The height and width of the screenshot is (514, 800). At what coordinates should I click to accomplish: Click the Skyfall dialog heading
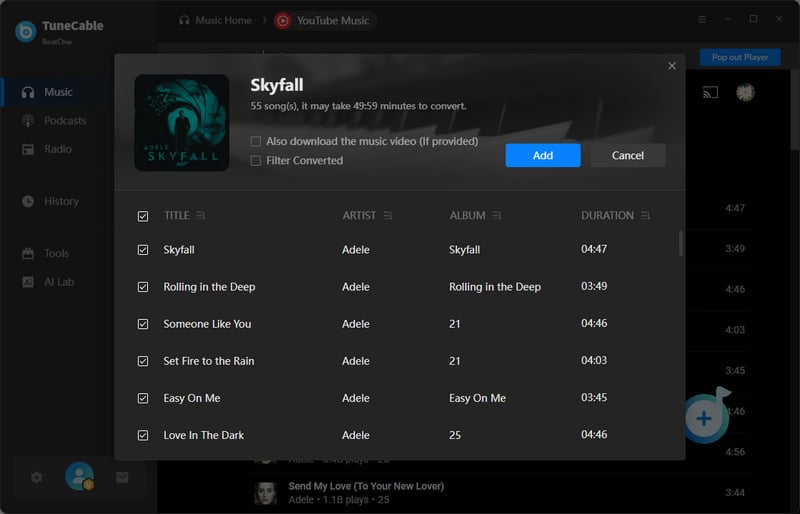277,85
